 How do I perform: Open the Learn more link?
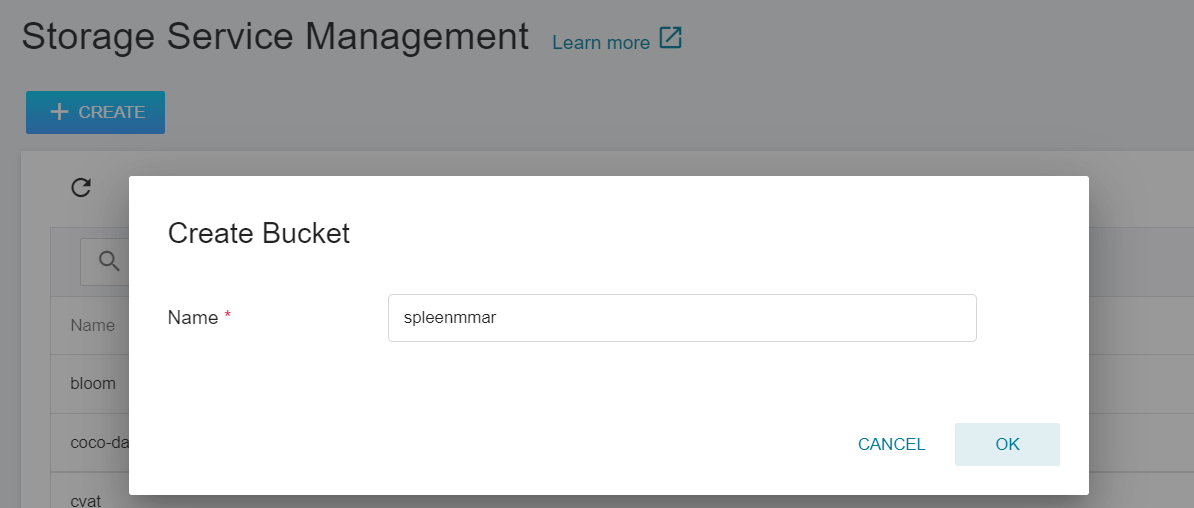click(x=601, y=42)
